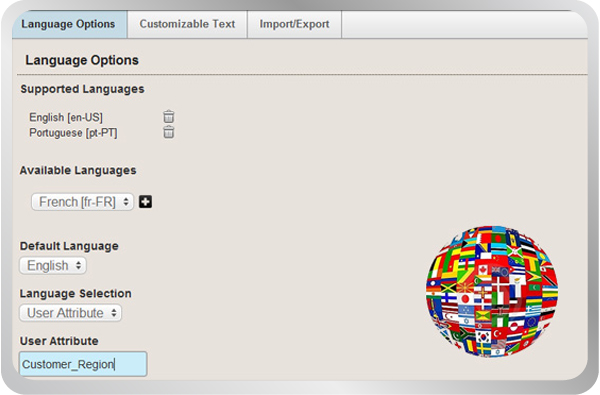Select the English [en-US] list entry
This screenshot has width=600, height=395.
(x=66, y=117)
